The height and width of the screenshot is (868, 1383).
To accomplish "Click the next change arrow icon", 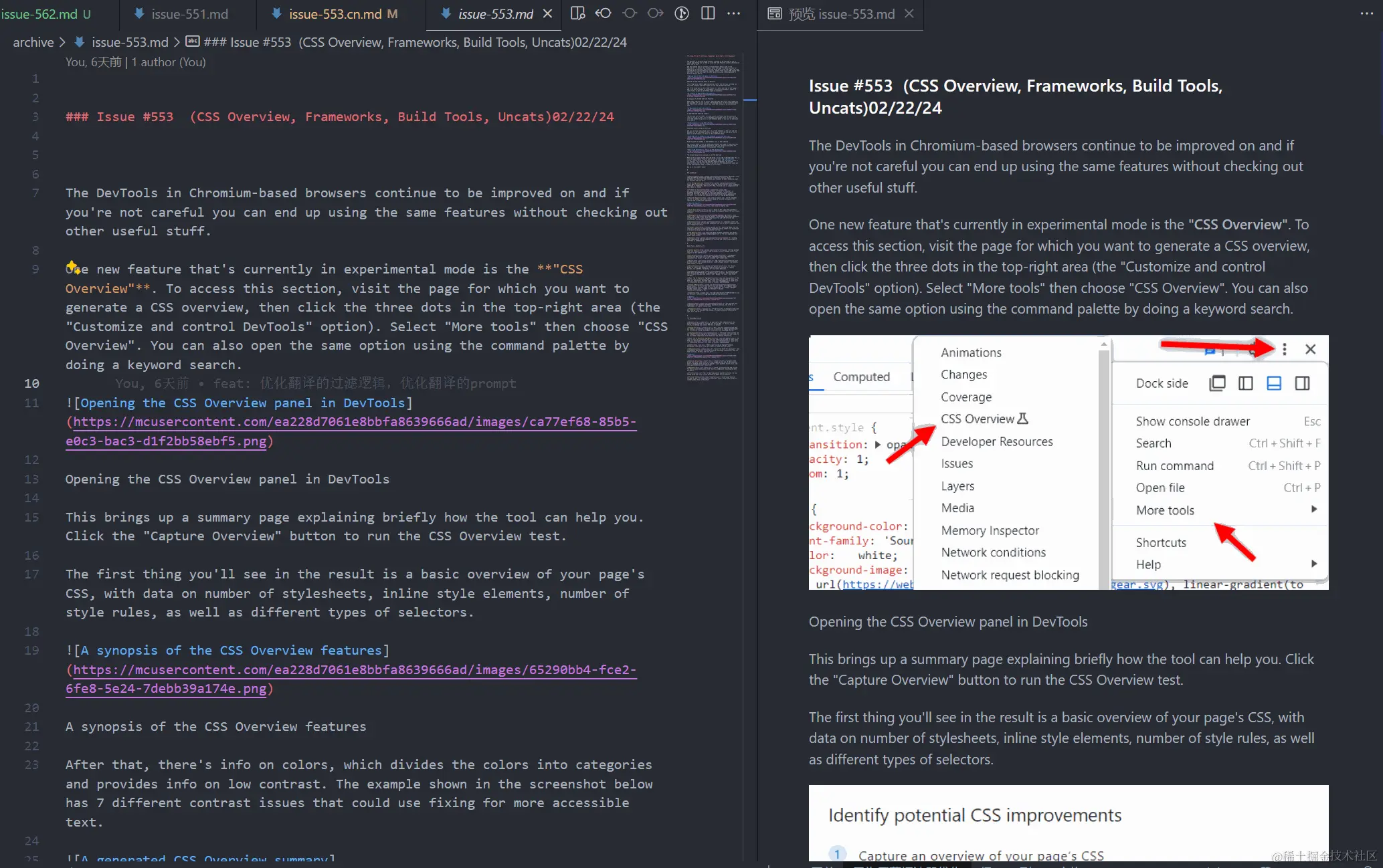I will 655,13.
